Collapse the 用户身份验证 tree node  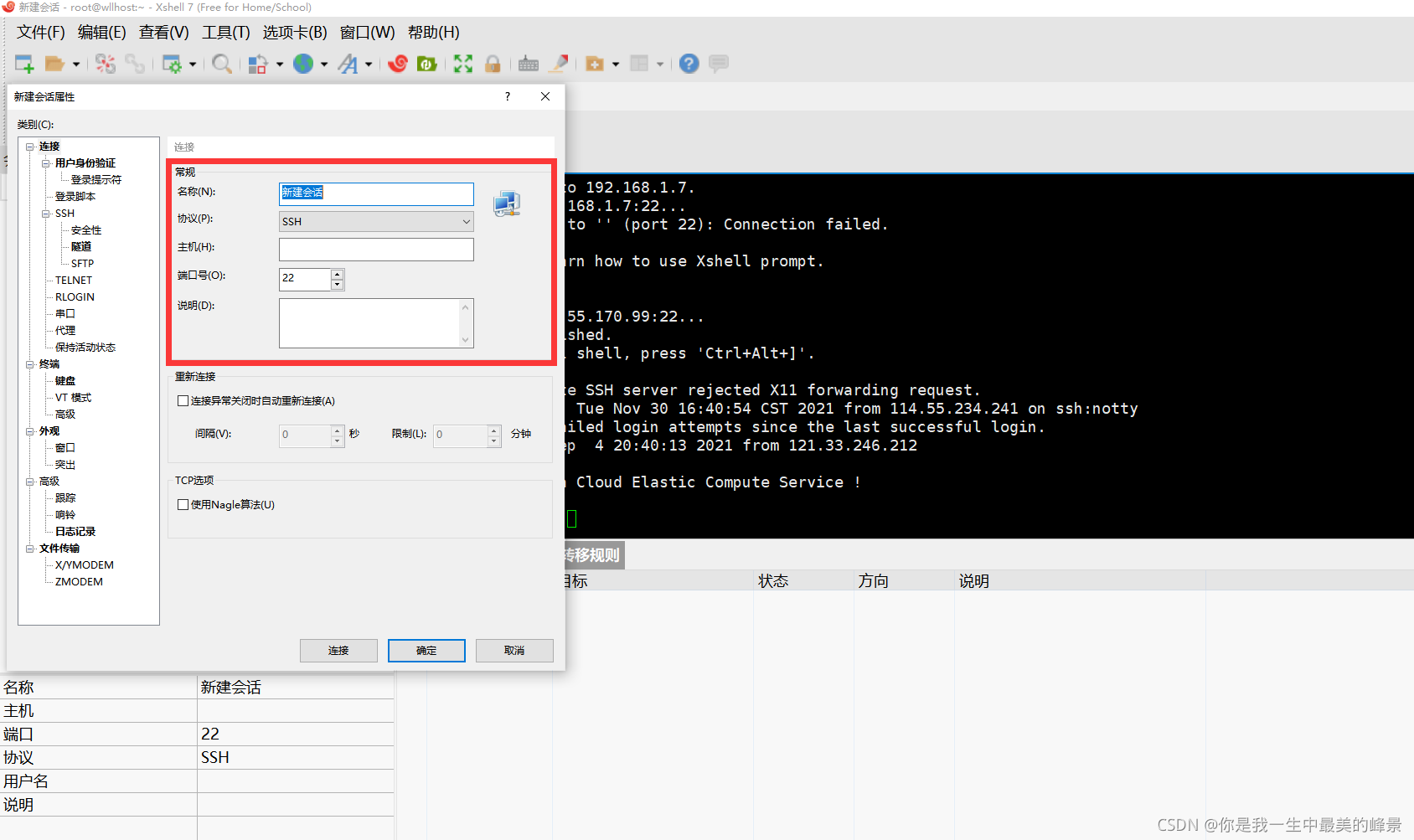(x=47, y=163)
